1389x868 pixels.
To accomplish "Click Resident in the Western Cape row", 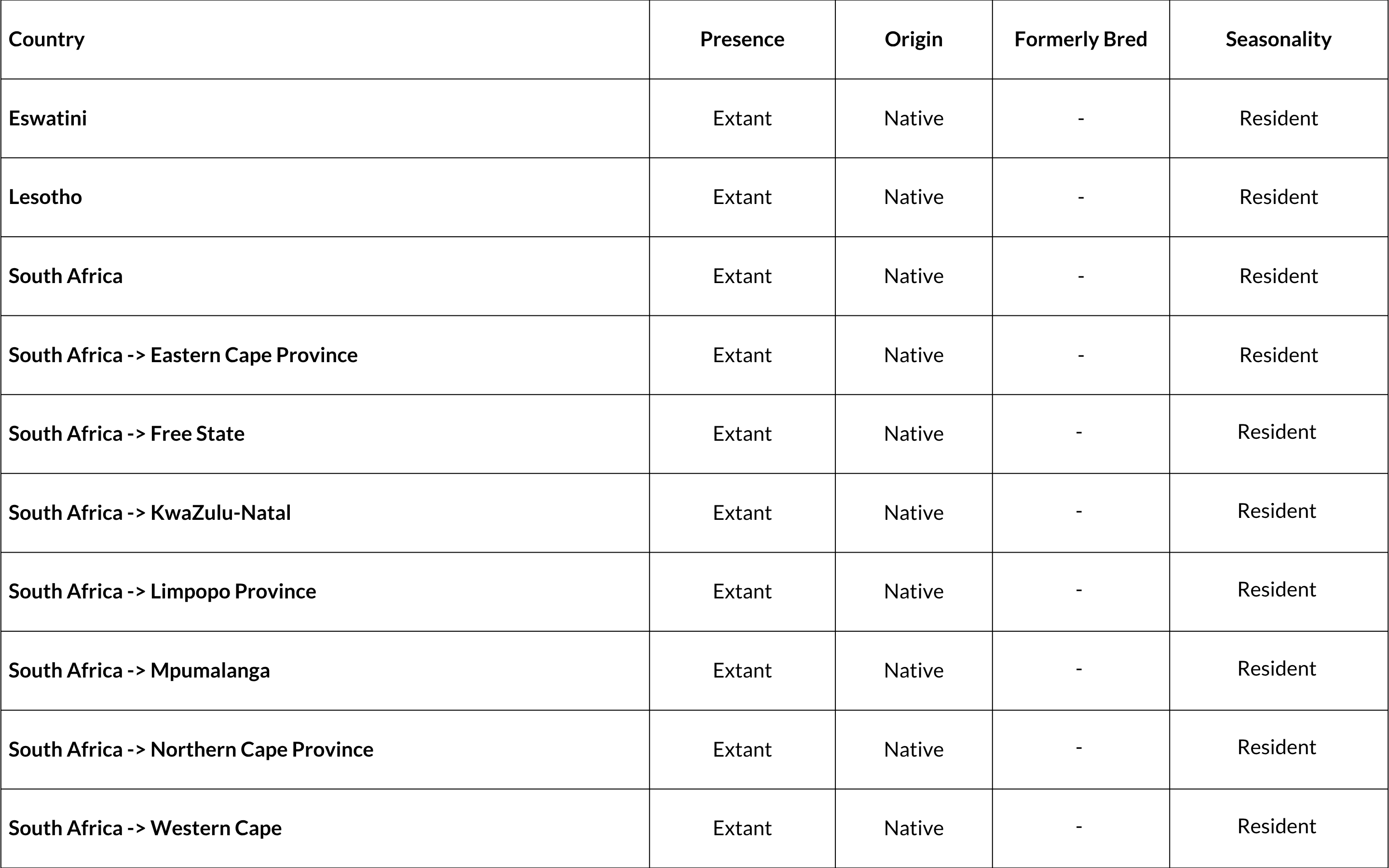I will [1277, 826].
